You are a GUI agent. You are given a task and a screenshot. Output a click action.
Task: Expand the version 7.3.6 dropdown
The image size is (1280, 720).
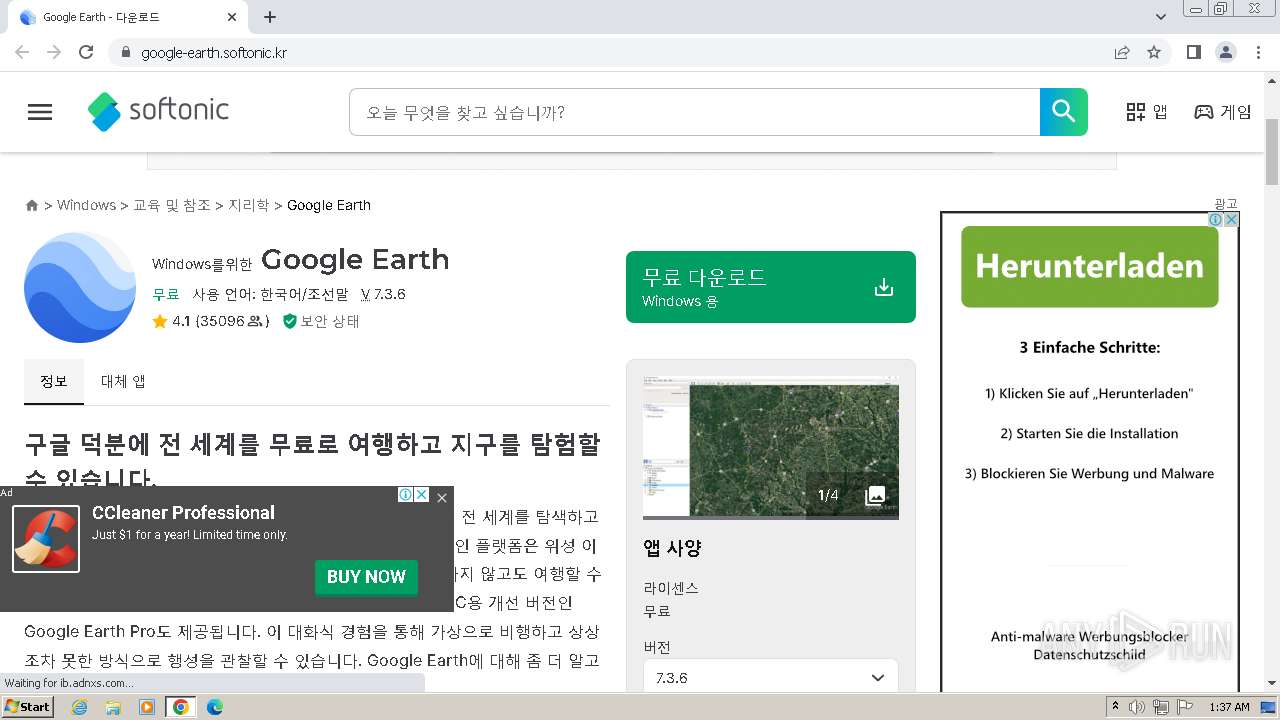pos(771,678)
